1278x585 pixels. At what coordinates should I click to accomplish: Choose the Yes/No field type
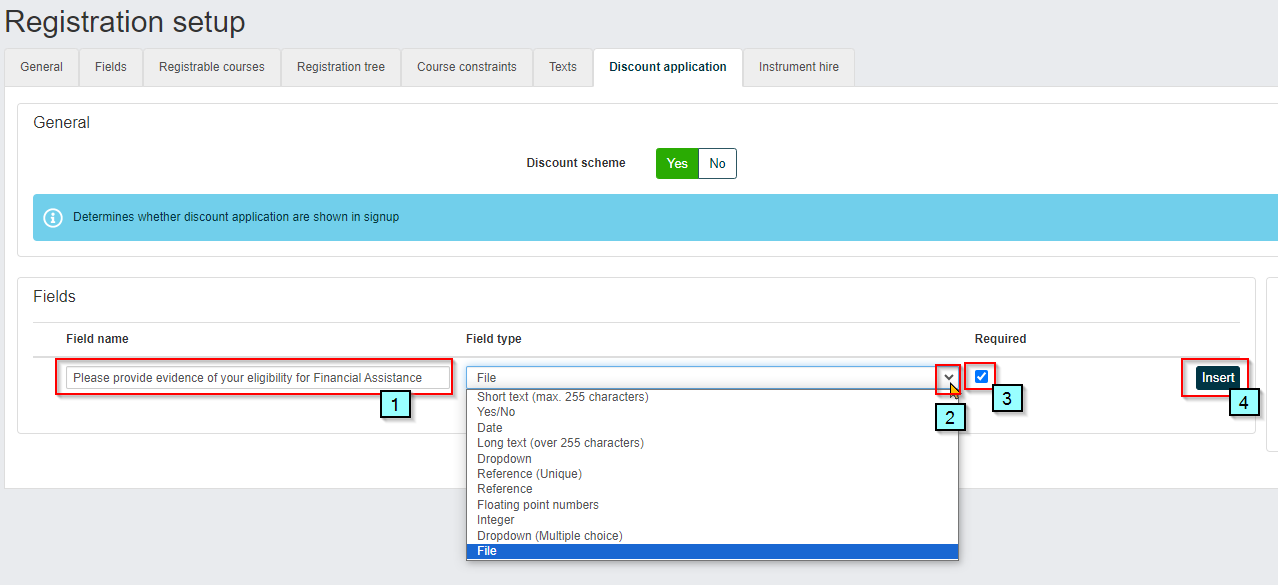[712, 412]
